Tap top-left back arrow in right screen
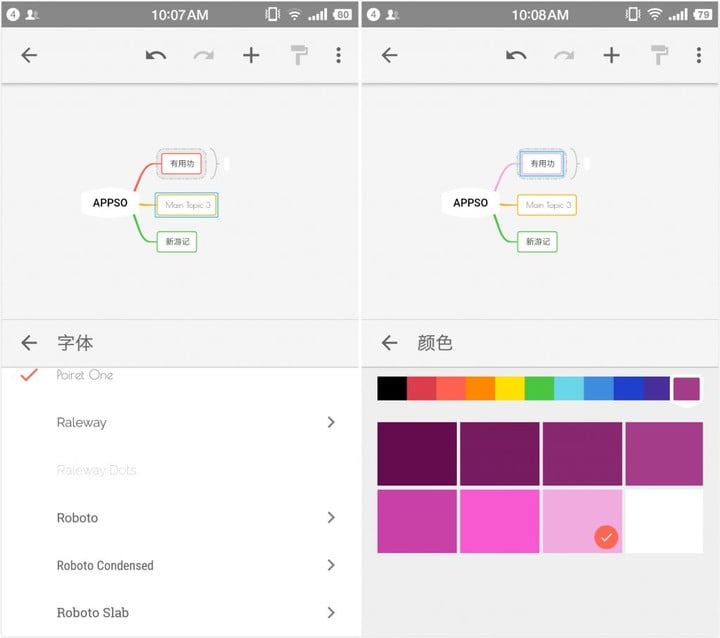720x638 pixels. click(x=389, y=55)
